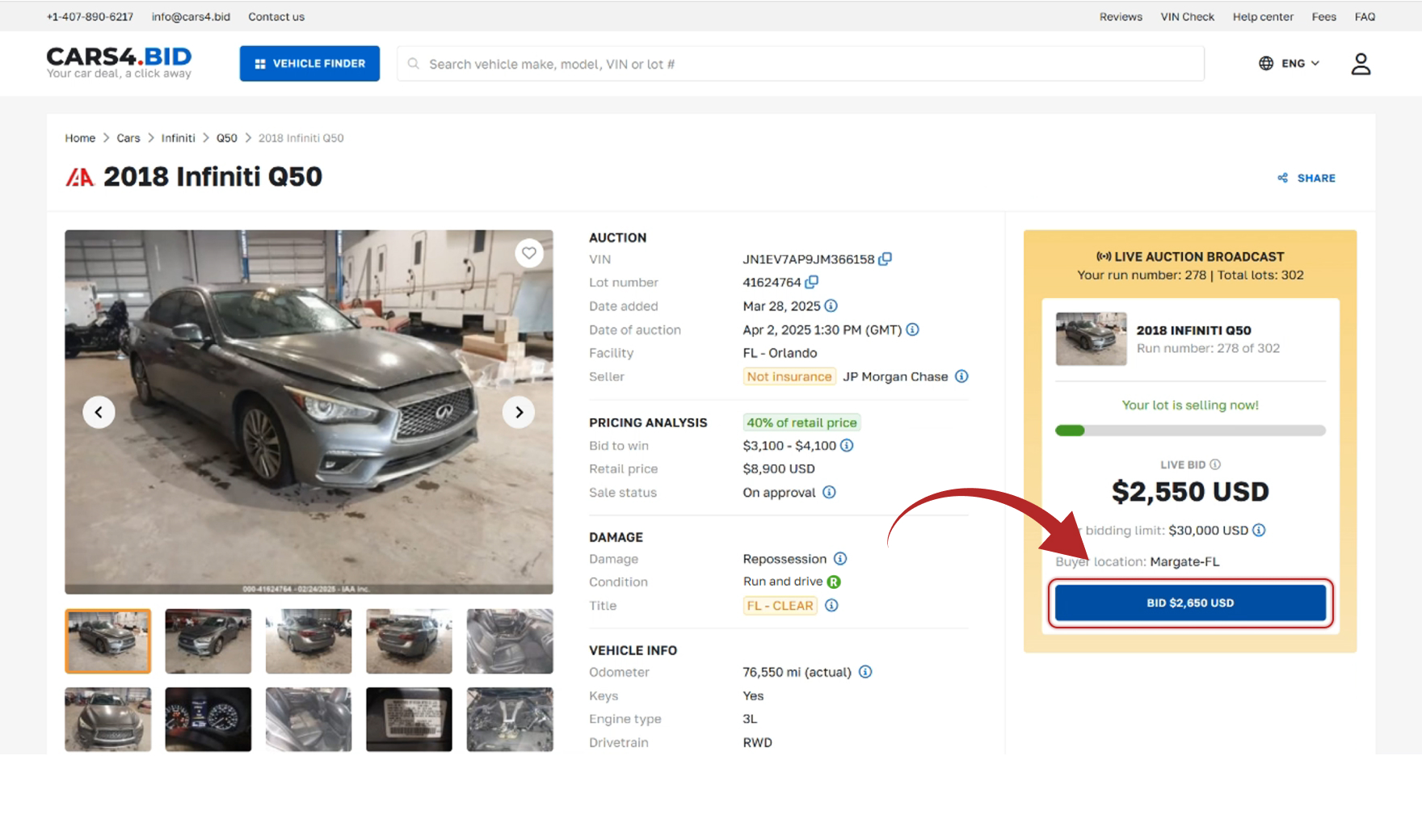The width and height of the screenshot is (1422, 840).
Task: Open VIN Check from top bar
Action: (x=1187, y=17)
